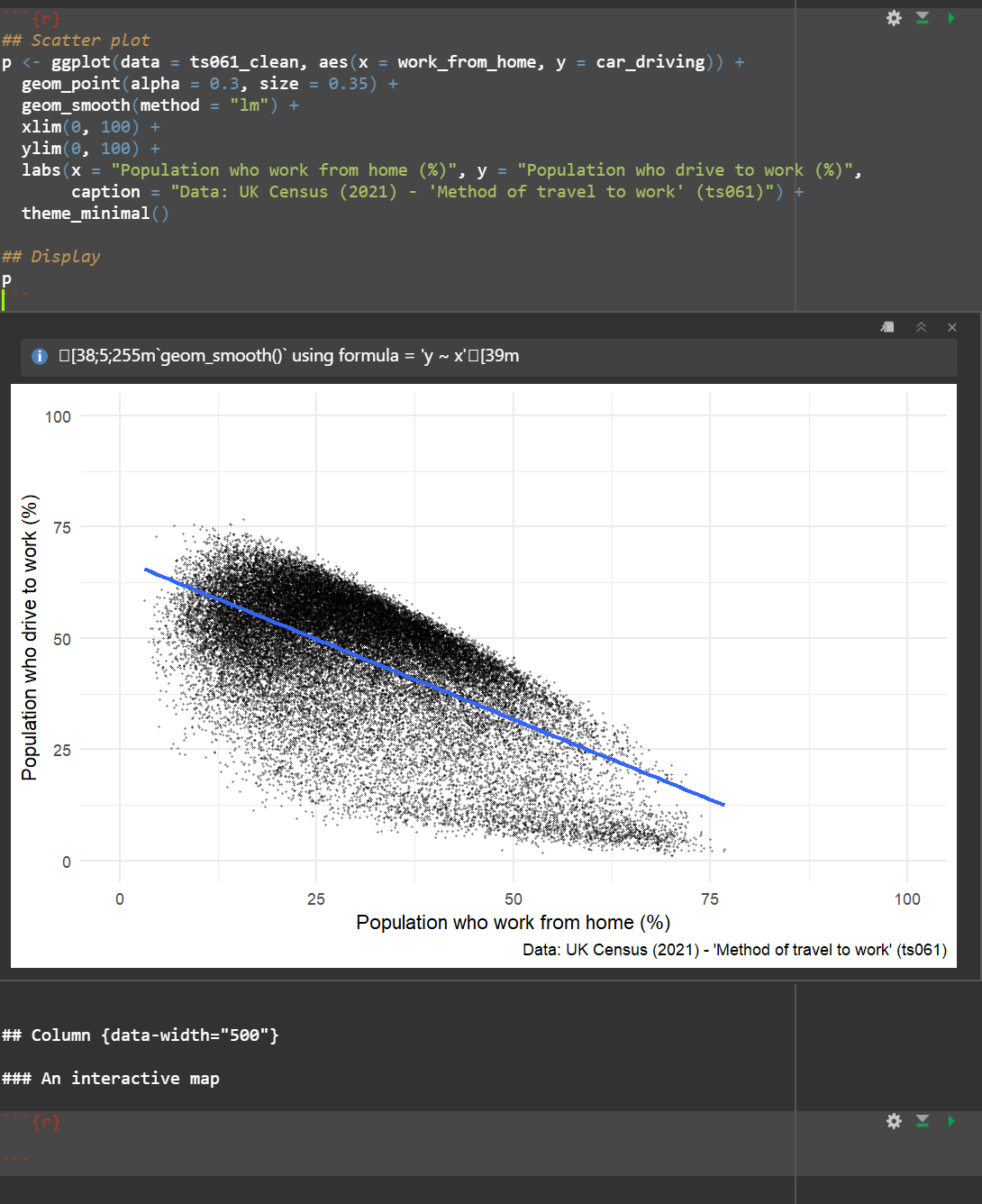Viewport: 982px width, 1204px height.
Task: Open chunk options gear for scatter plot chunk
Action: coord(894,18)
